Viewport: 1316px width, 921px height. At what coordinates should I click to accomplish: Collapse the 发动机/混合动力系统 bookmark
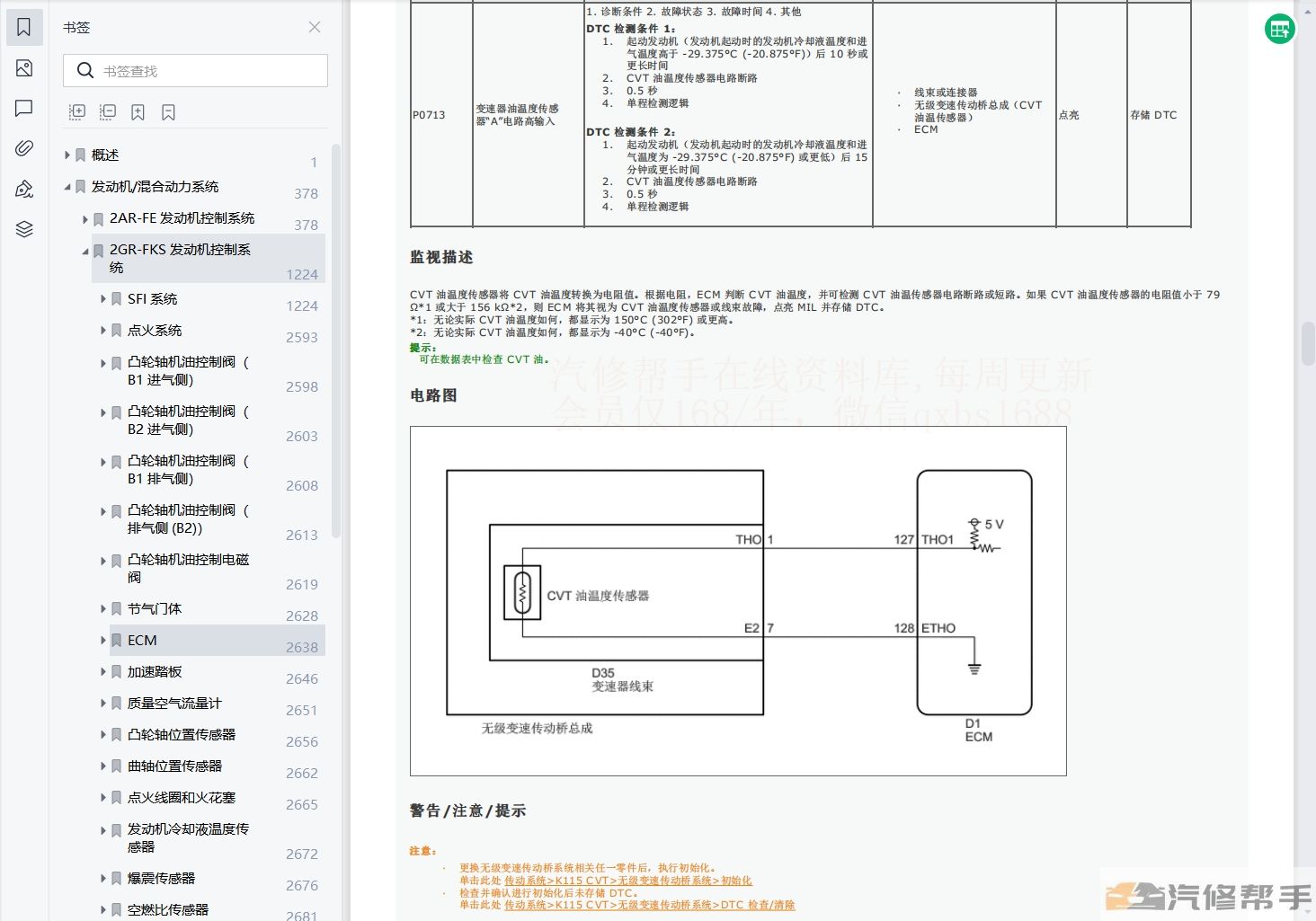pyautogui.click(x=67, y=187)
